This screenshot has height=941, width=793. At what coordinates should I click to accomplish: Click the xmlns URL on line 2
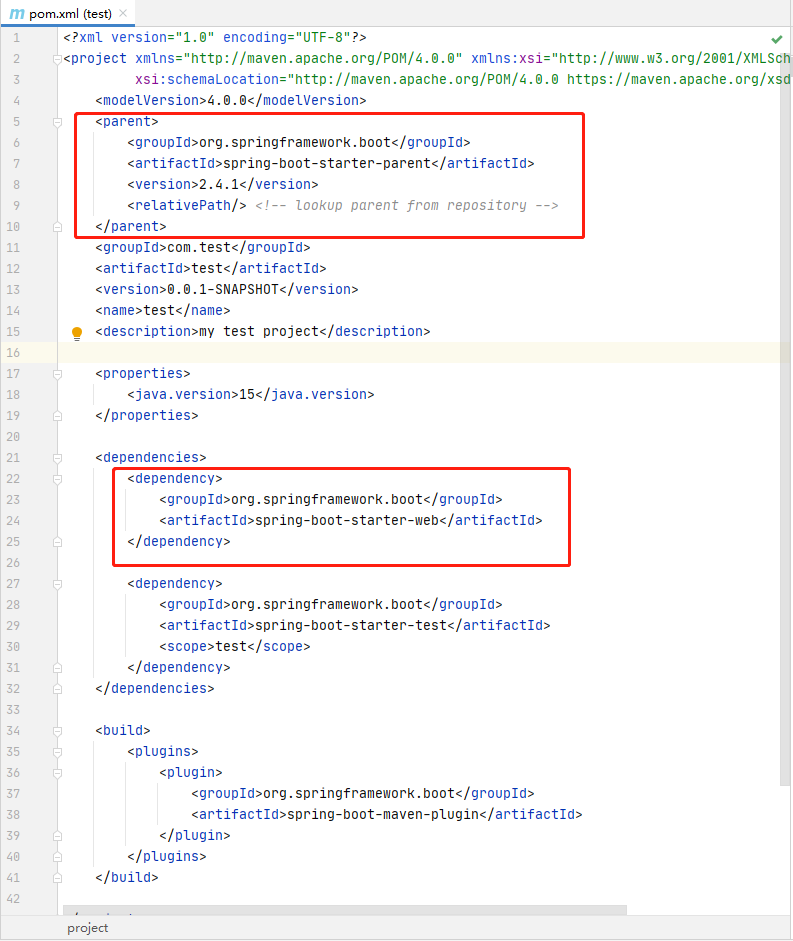pyautogui.click(x=323, y=58)
